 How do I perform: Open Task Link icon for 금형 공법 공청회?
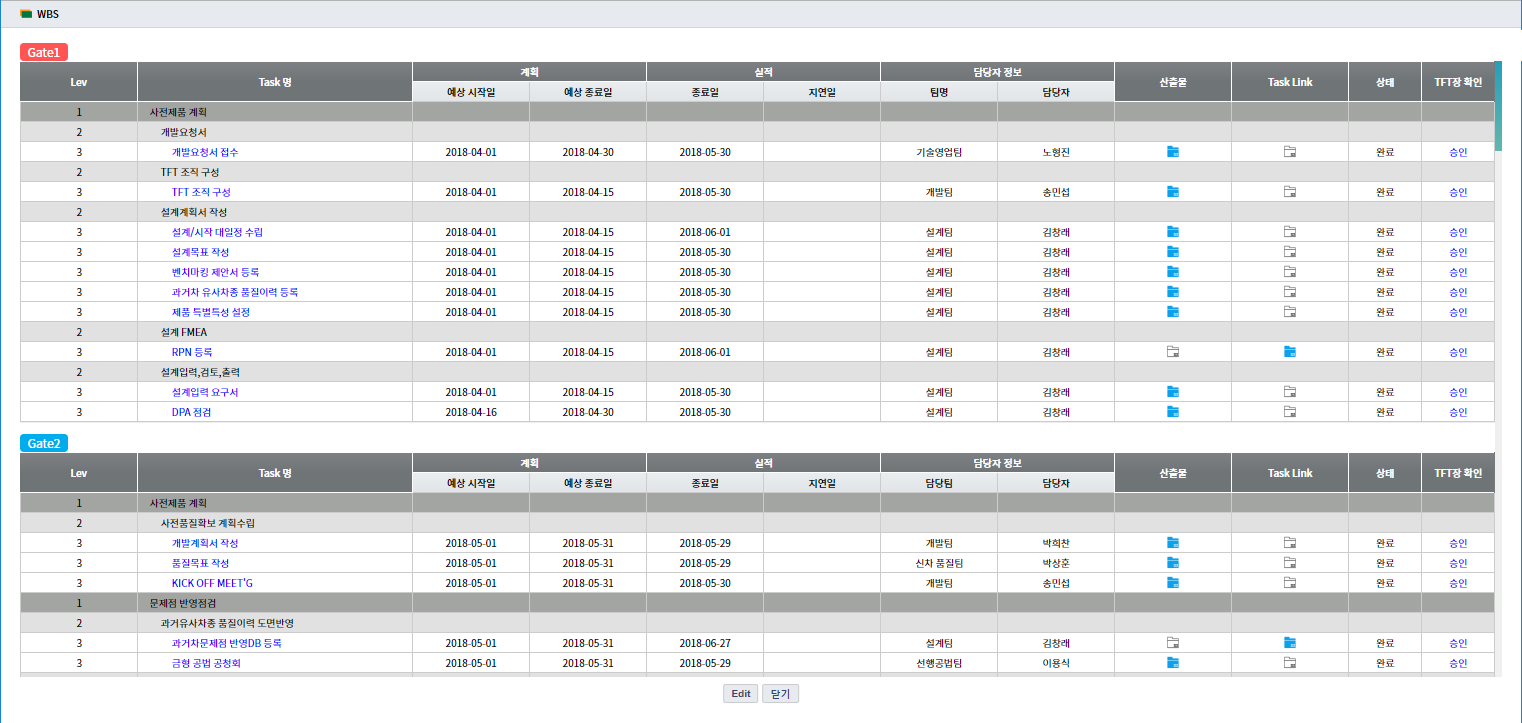(1290, 663)
